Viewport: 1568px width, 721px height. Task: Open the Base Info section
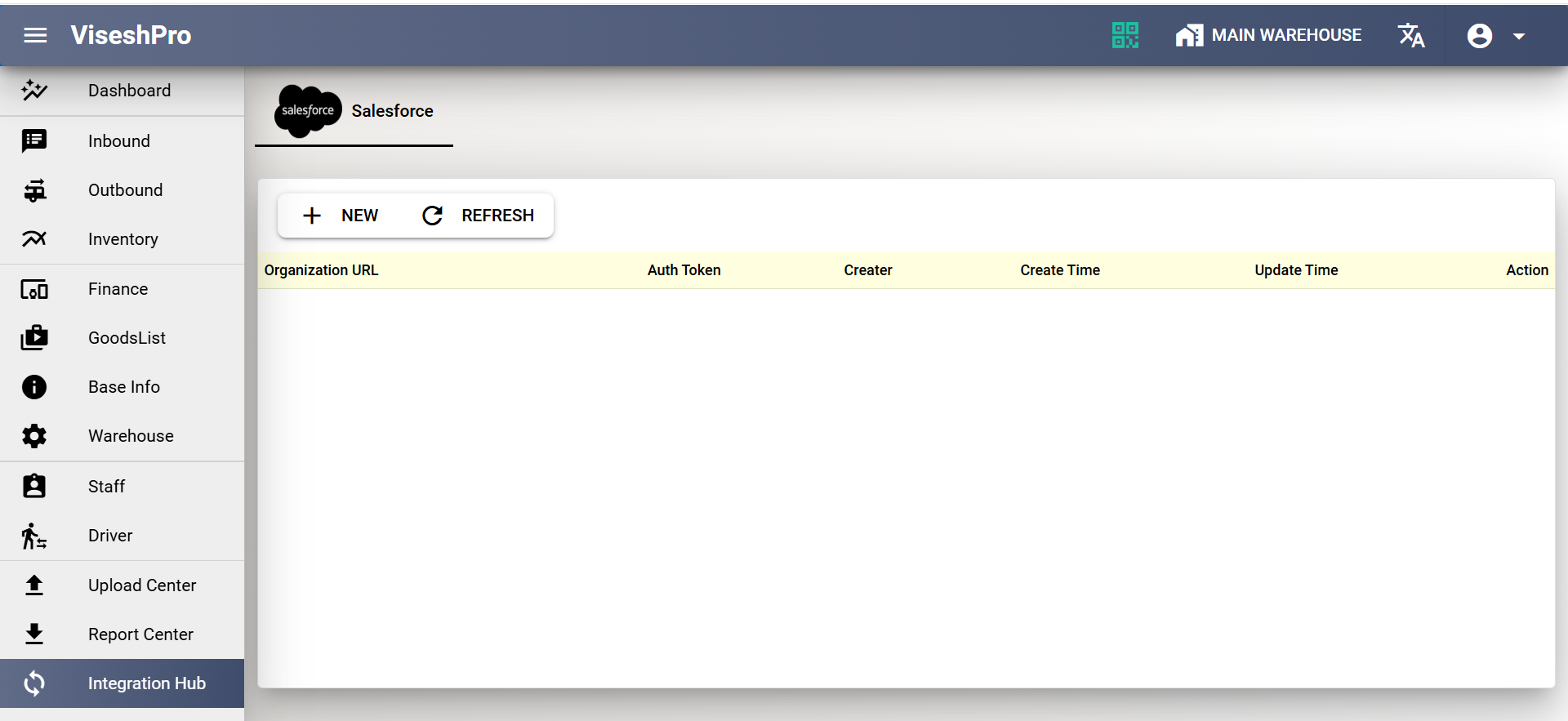click(123, 387)
